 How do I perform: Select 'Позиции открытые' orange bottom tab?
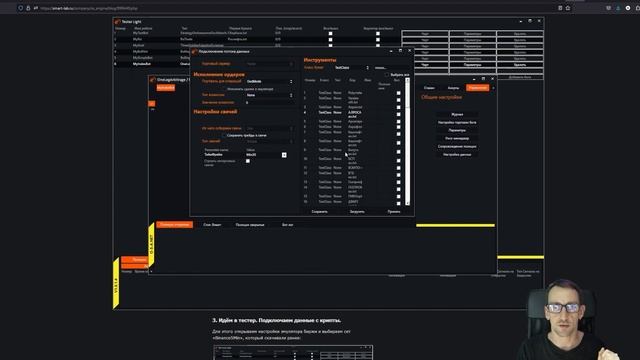coord(175,224)
